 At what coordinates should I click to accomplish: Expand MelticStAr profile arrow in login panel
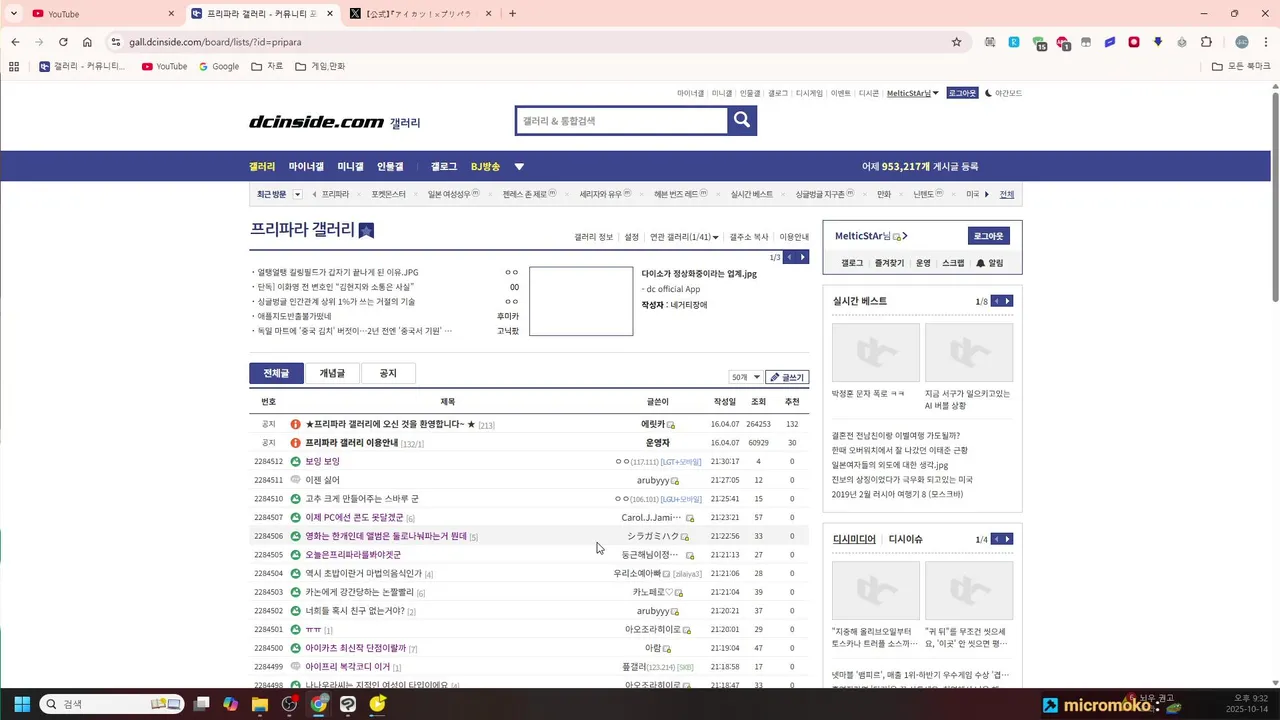coord(904,236)
